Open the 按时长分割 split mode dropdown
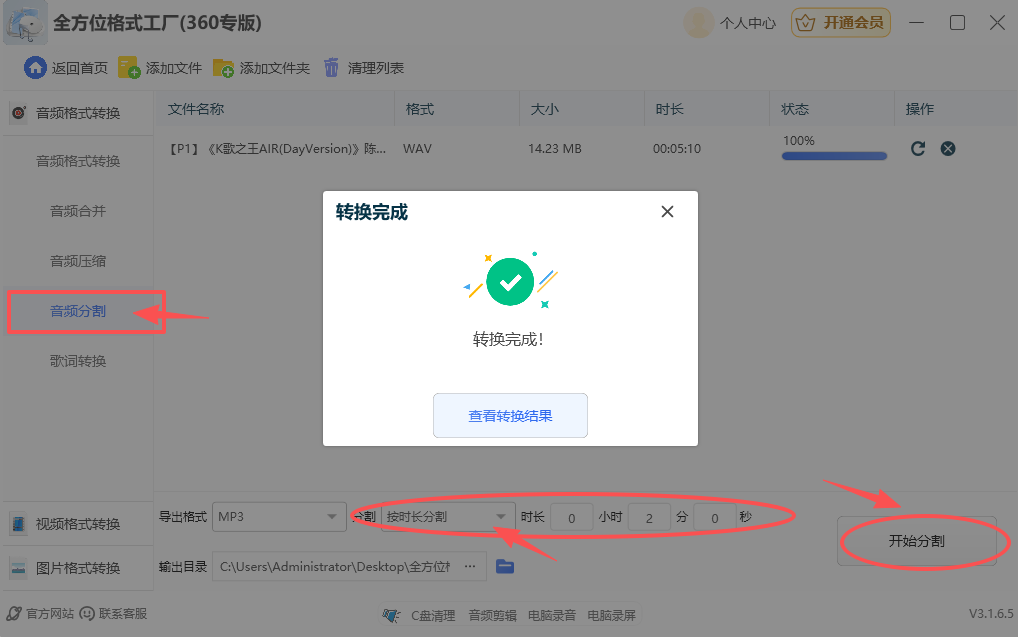 (x=447, y=516)
